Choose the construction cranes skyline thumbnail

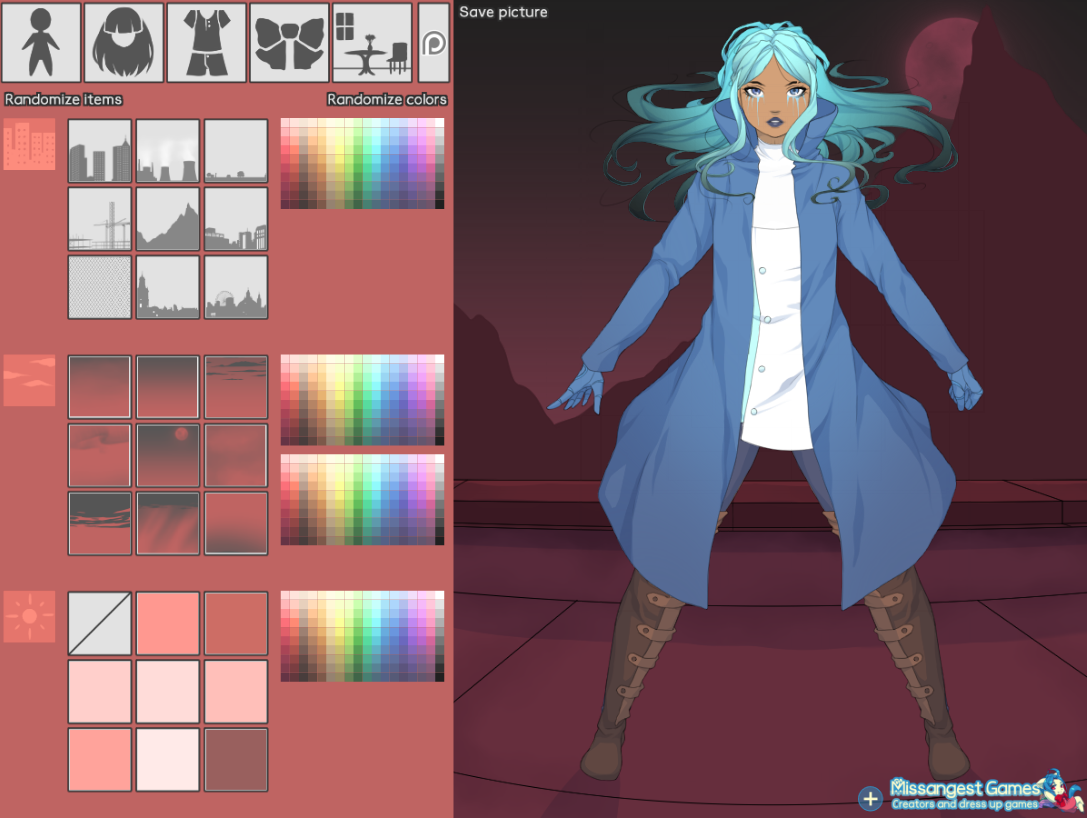(x=100, y=219)
